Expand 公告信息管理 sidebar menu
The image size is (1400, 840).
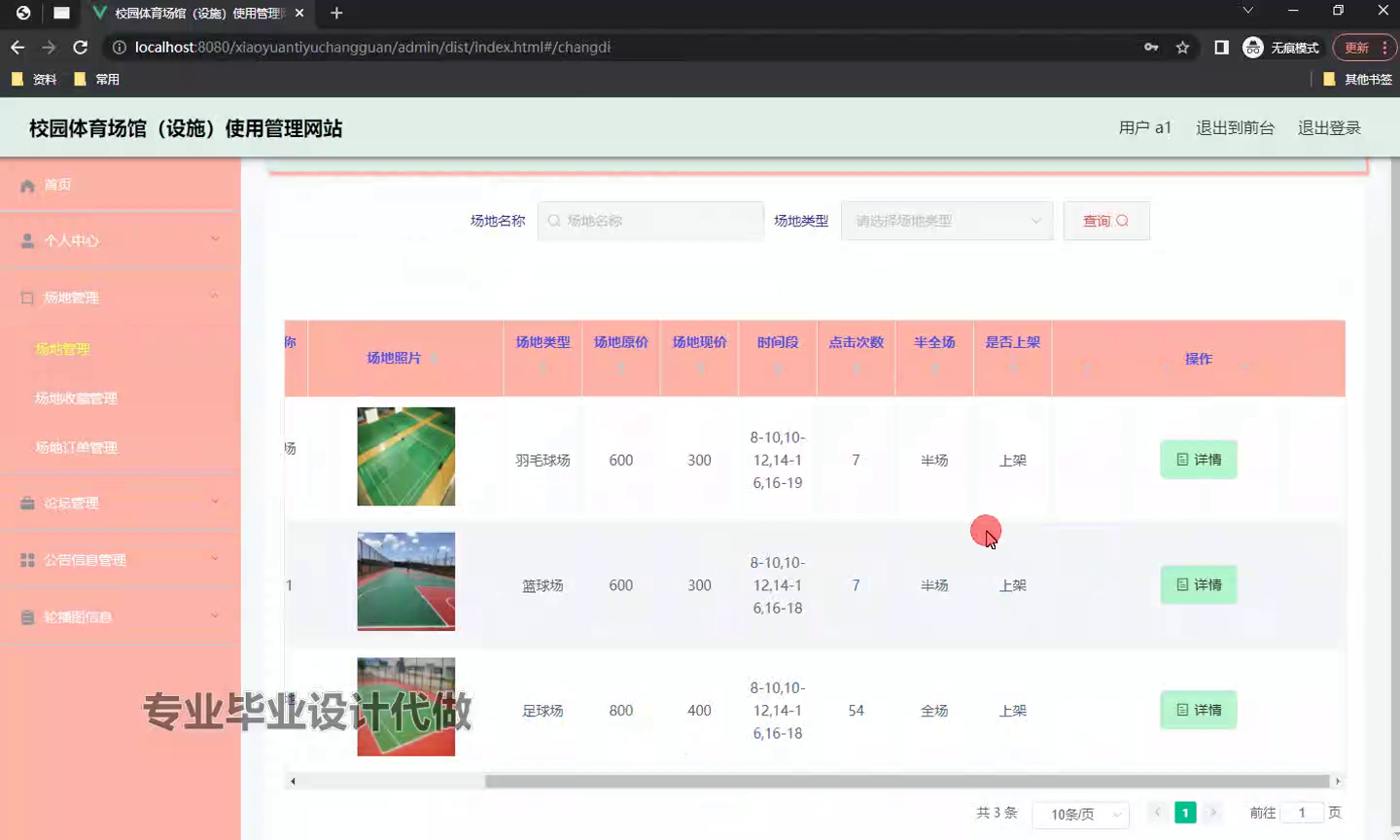(x=121, y=560)
